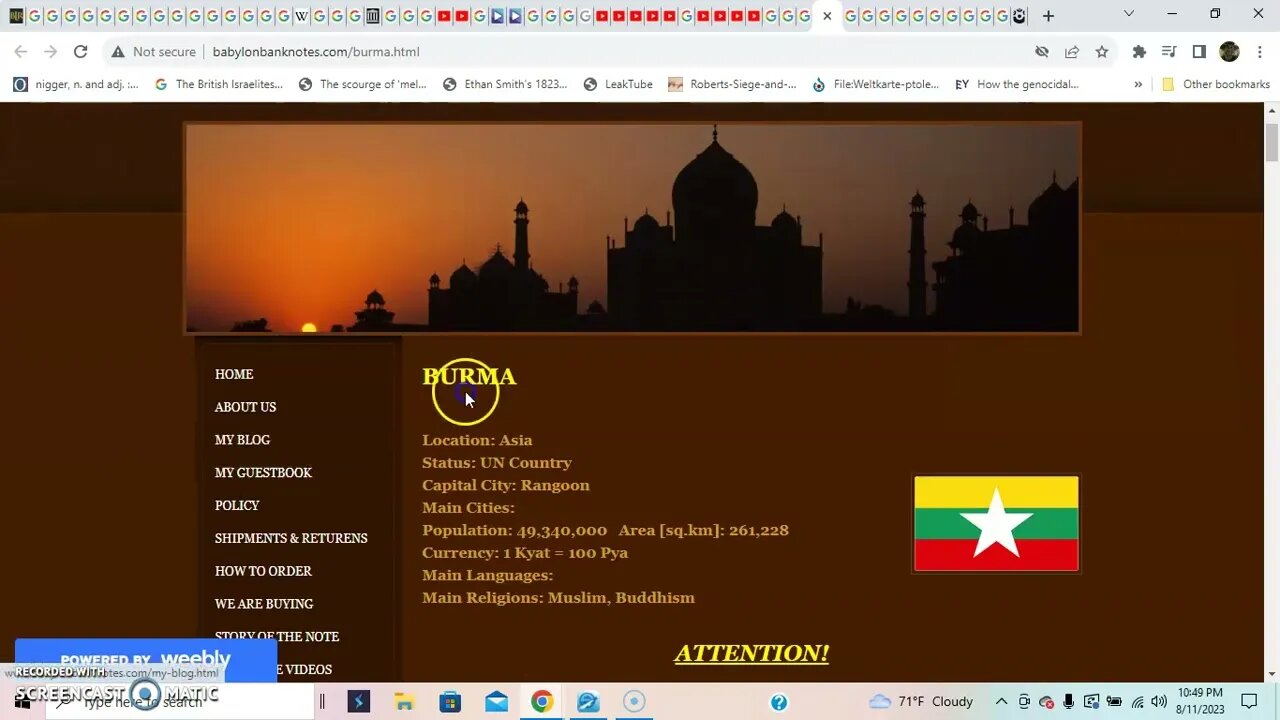Open the Mail app from the taskbar
Image resolution: width=1280 pixels, height=720 pixels.
496,702
